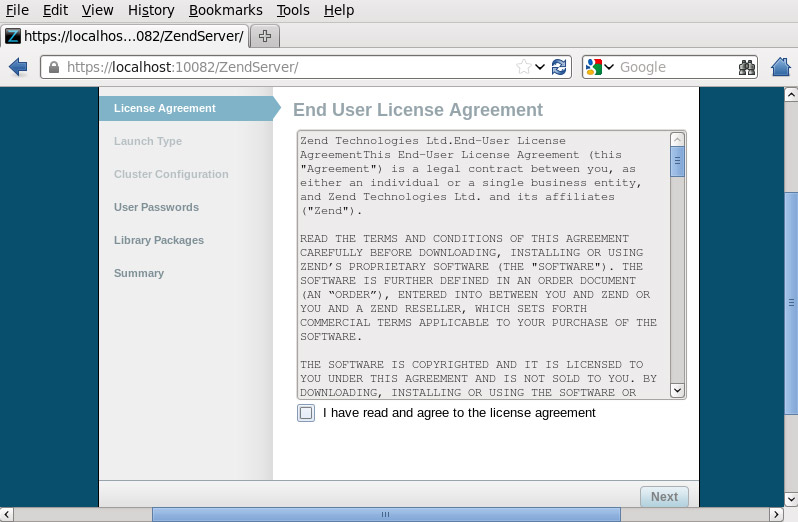
Task: Click the horizontal scrollbar thumb
Action: tap(386, 514)
